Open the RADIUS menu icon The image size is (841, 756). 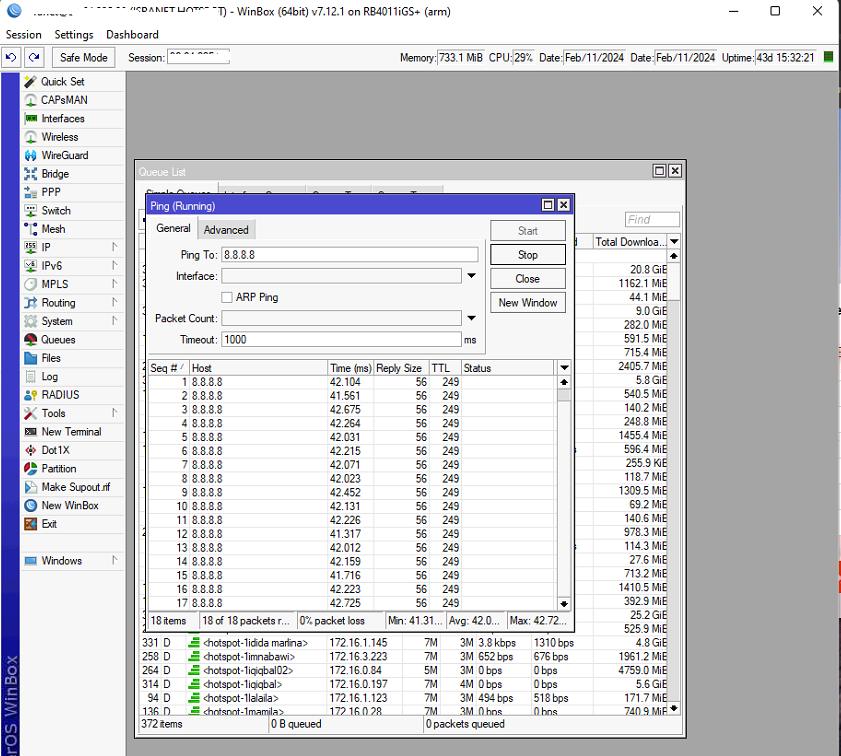[31, 395]
